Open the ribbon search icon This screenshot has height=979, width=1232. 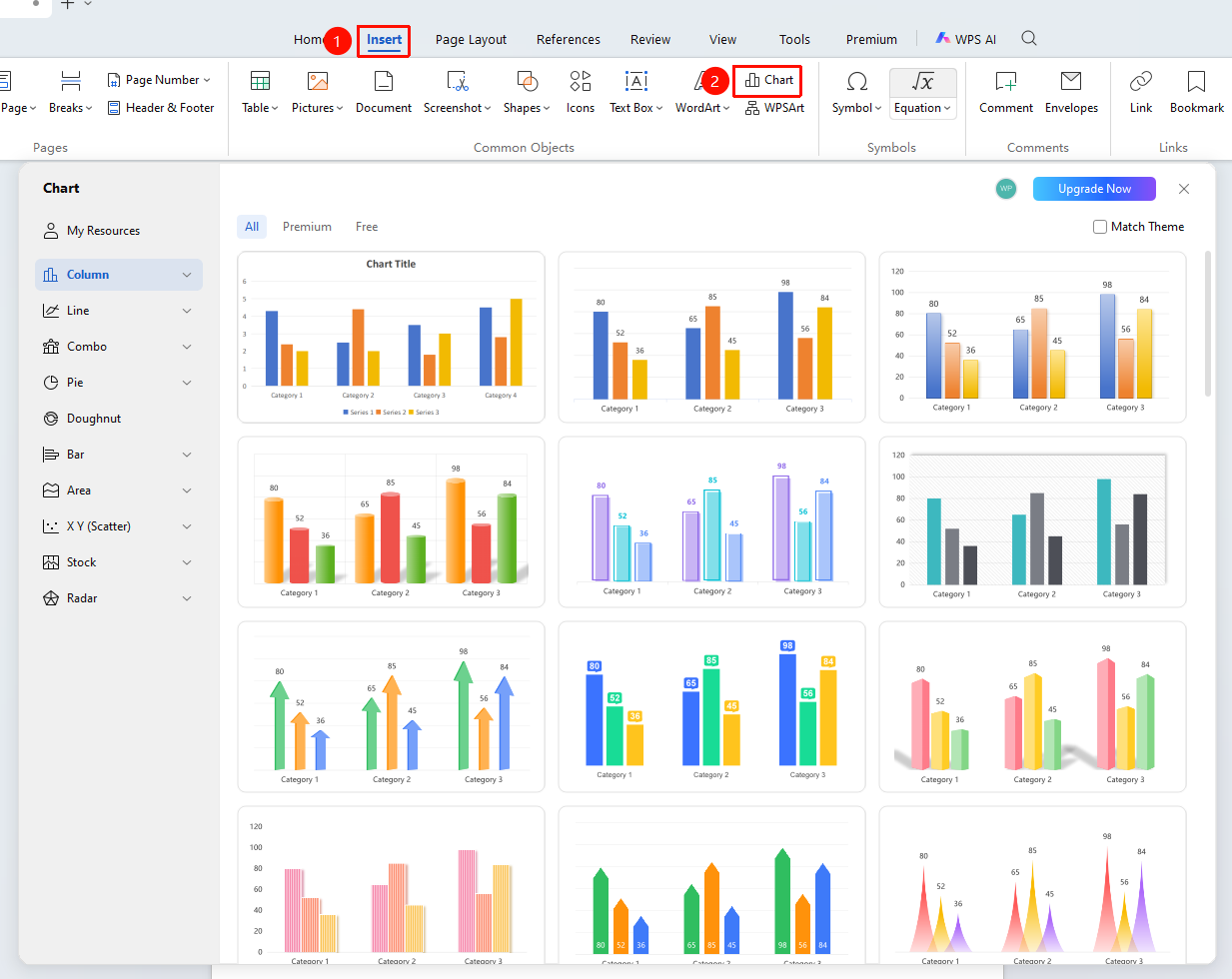coord(1029,39)
